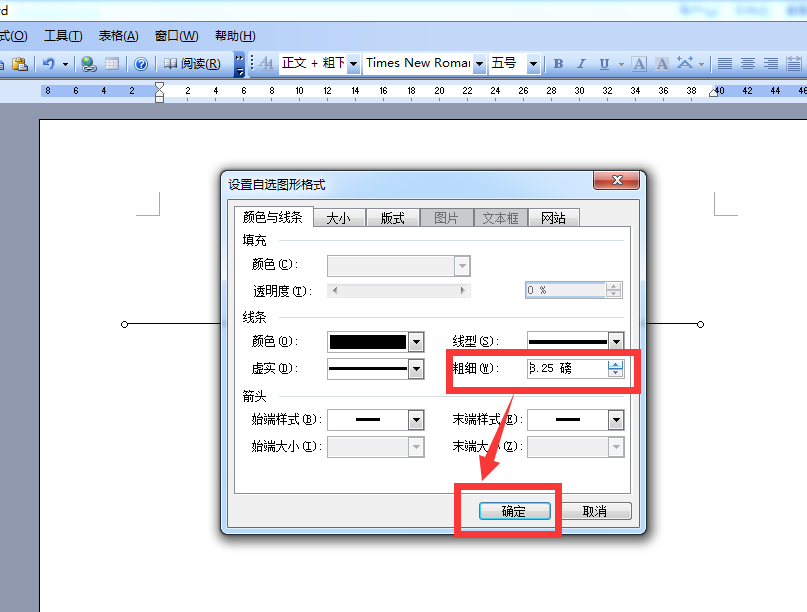Click the Paste clipboard icon

pos(20,63)
